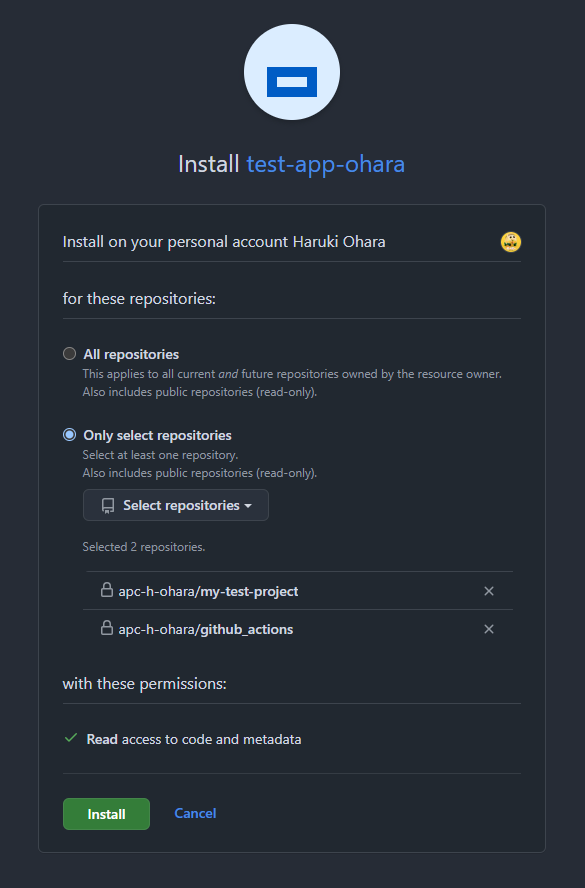The height and width of the screenshot is (888, 585).
Task: Remove my-test-project with its X icon
Action: 489,591
